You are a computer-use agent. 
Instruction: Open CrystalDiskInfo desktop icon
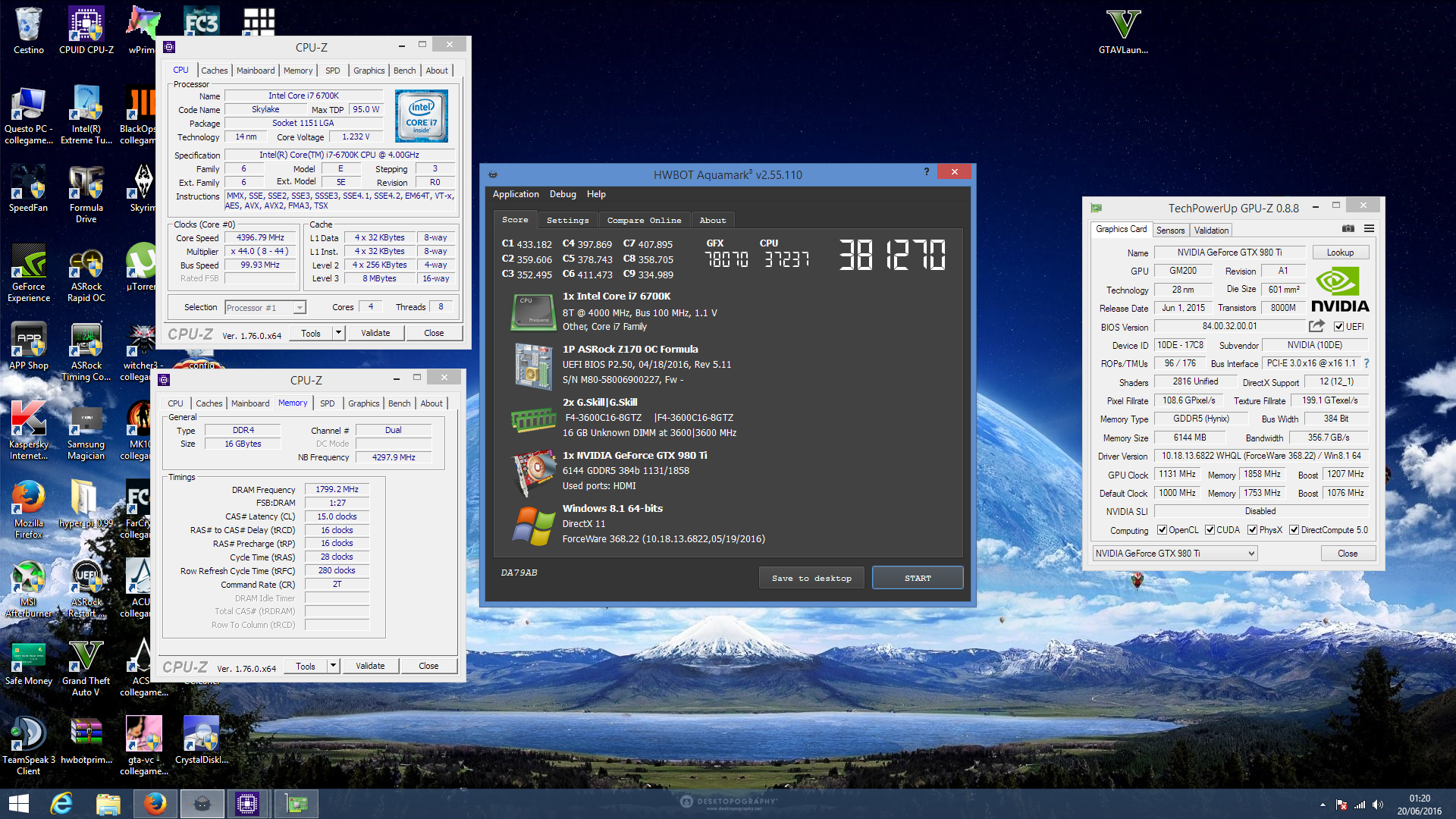coord(202,741)
